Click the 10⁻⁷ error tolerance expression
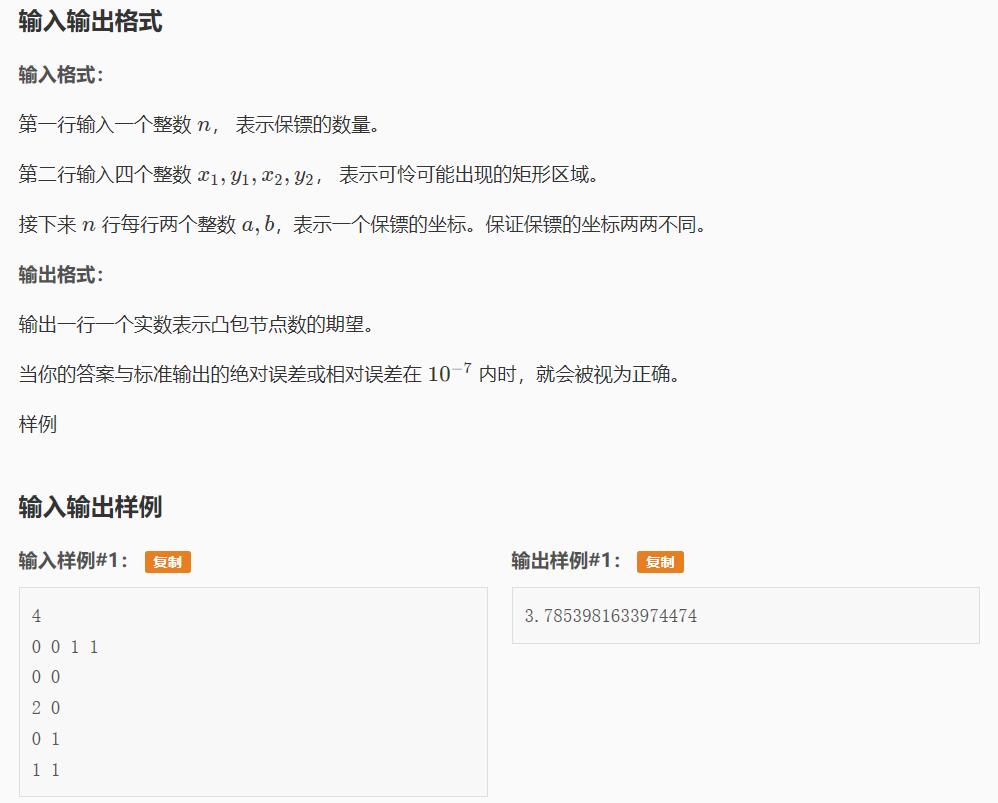The width and height of the screenshot is (998, 803). [x=449, y=374]
